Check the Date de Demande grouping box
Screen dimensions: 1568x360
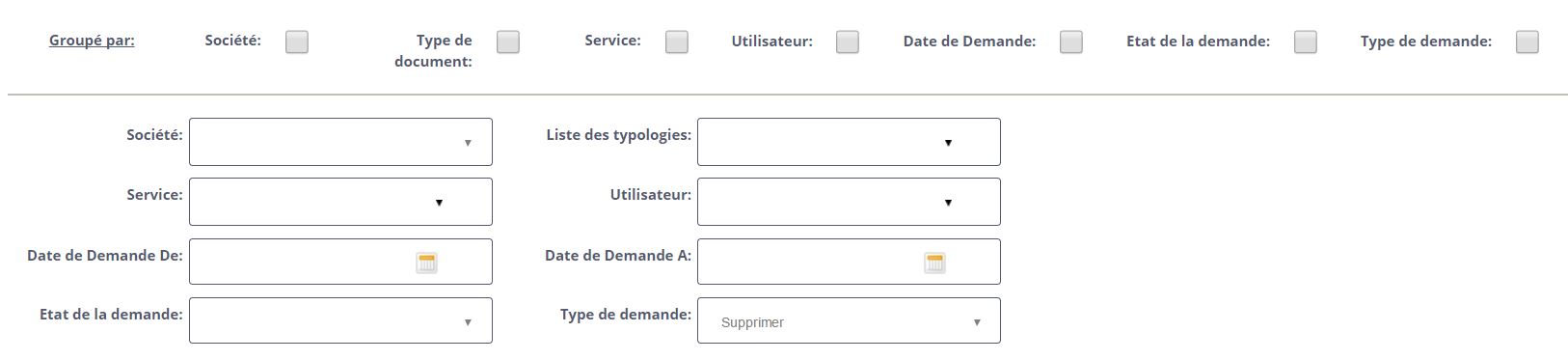click(1071, 42)
